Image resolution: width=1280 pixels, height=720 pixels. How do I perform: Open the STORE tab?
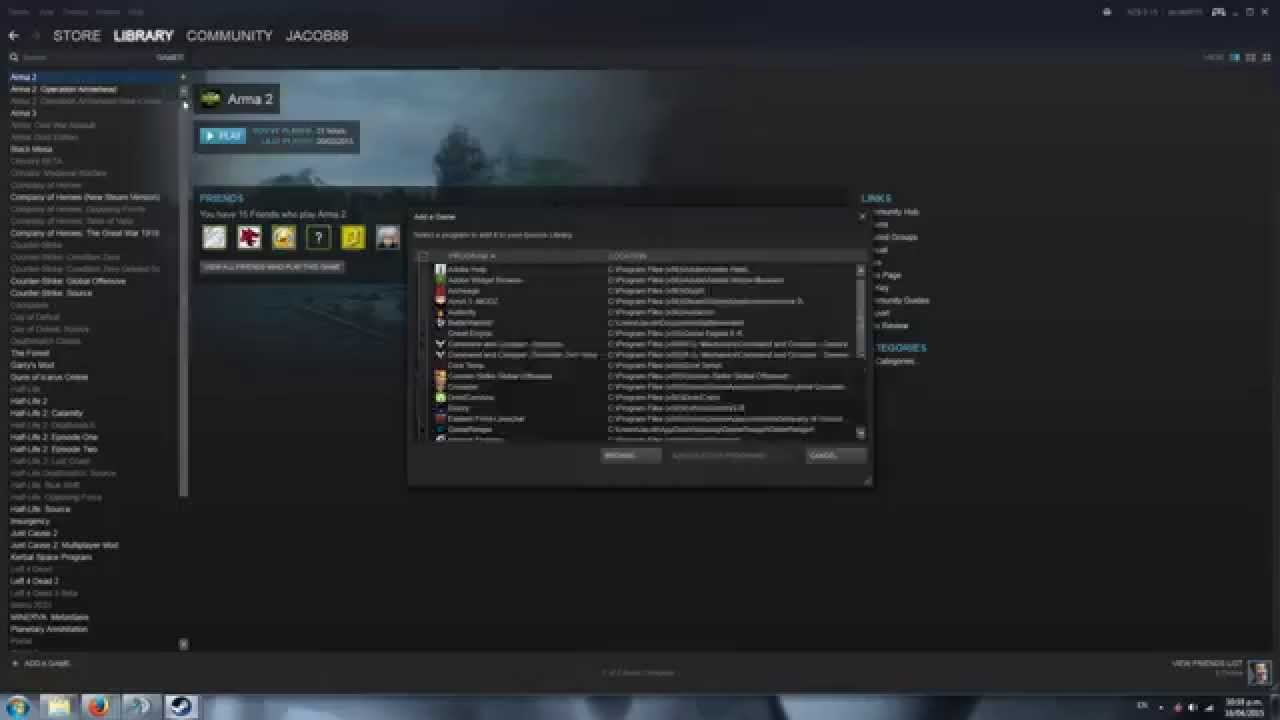tap(77, 36)
